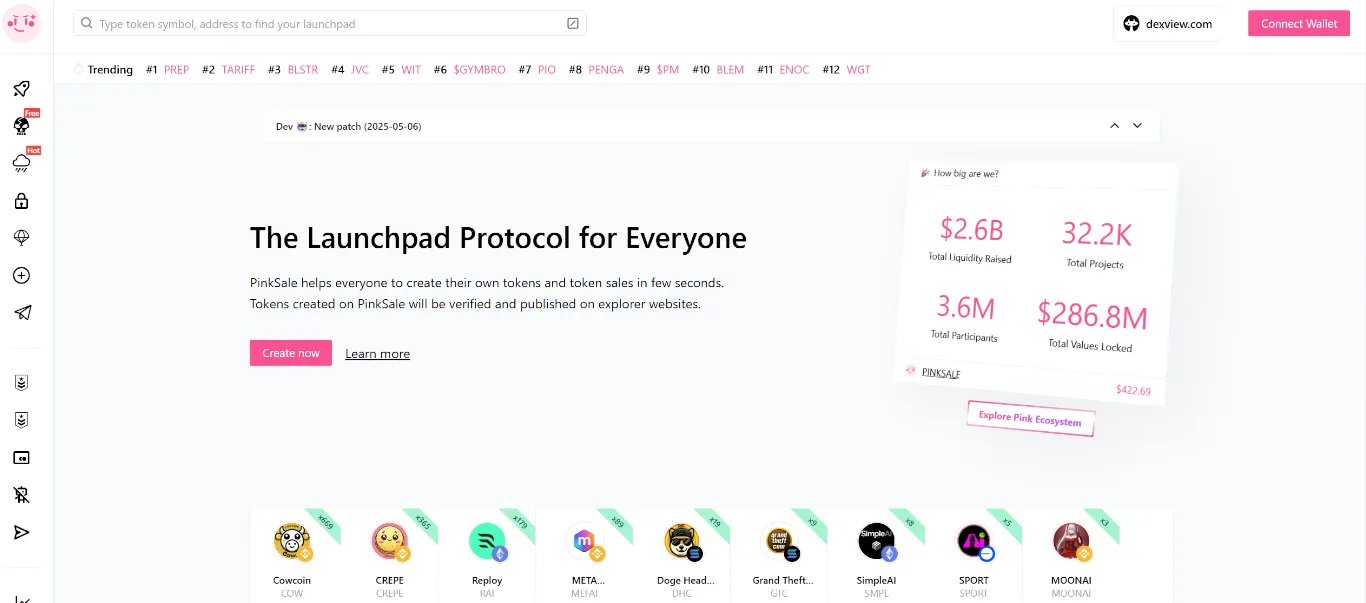Open the PinkLock padlock icon in sidebar

22,201
